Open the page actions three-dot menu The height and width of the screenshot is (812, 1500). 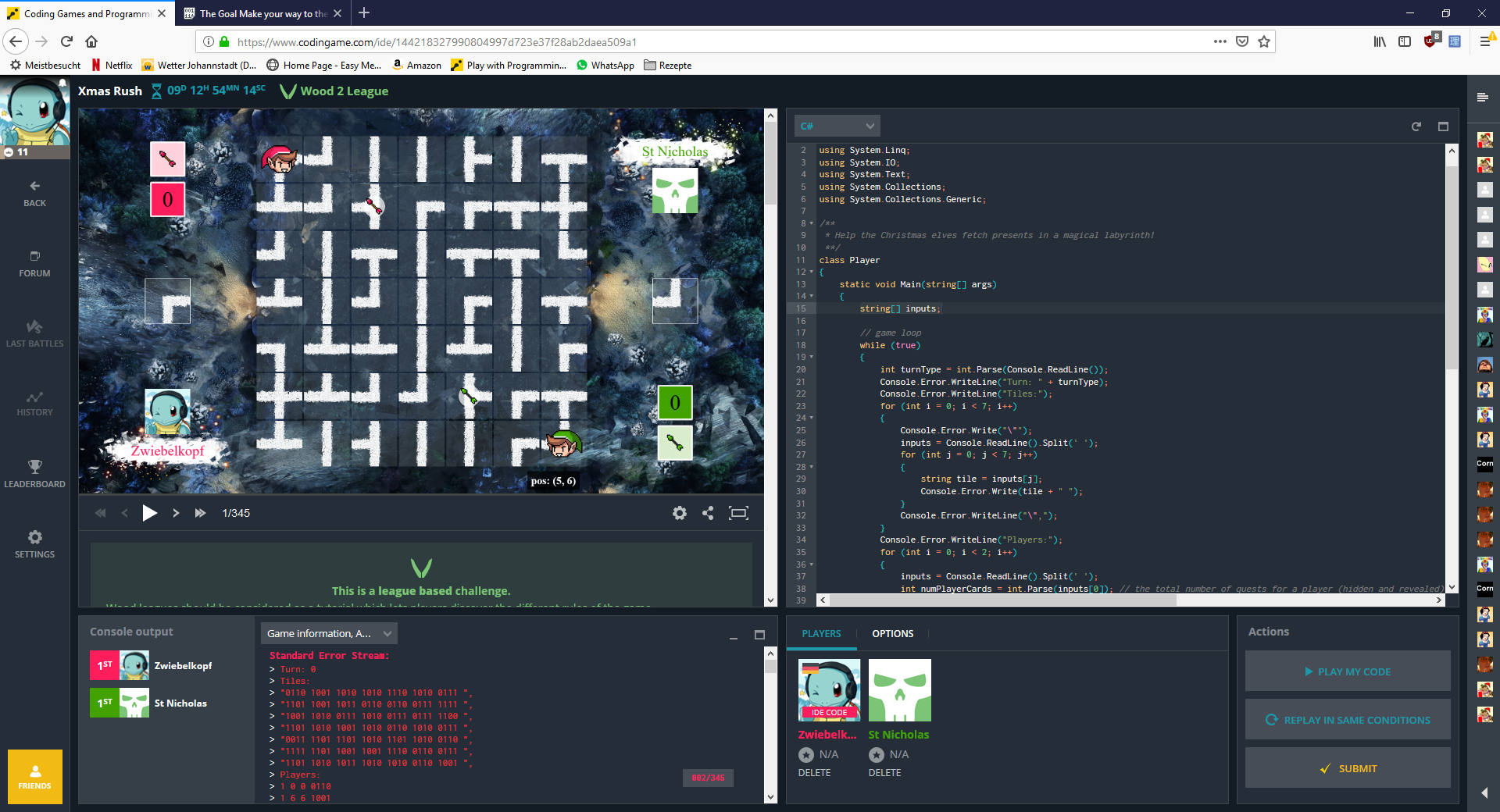click(1220, 41)
